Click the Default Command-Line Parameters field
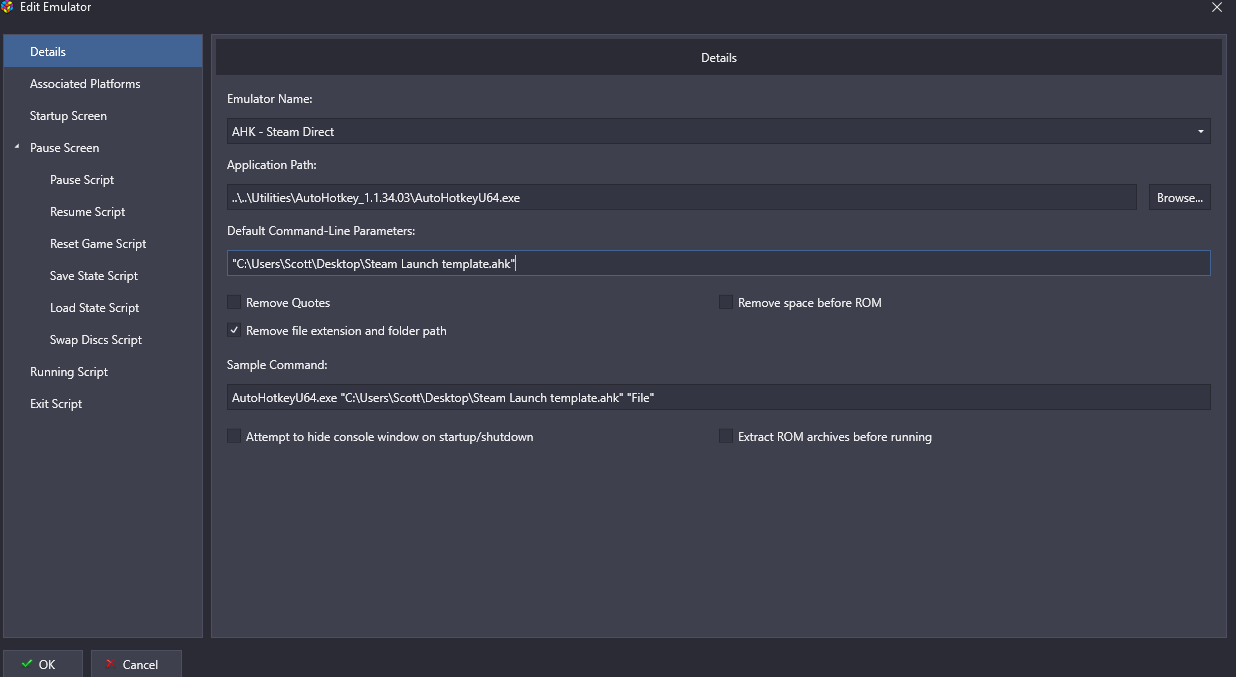This screenshot has height=677, width=1236. 719,263
